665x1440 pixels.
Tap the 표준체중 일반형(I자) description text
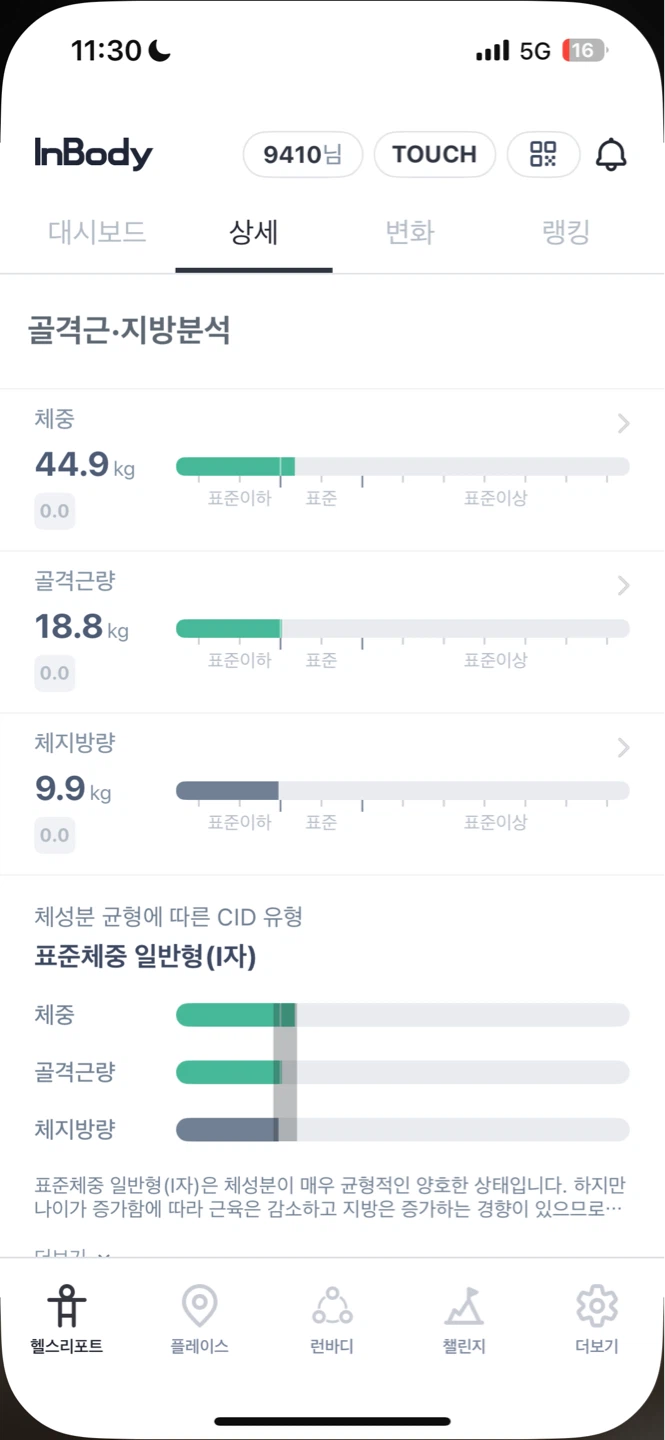tap(330, 1197)
